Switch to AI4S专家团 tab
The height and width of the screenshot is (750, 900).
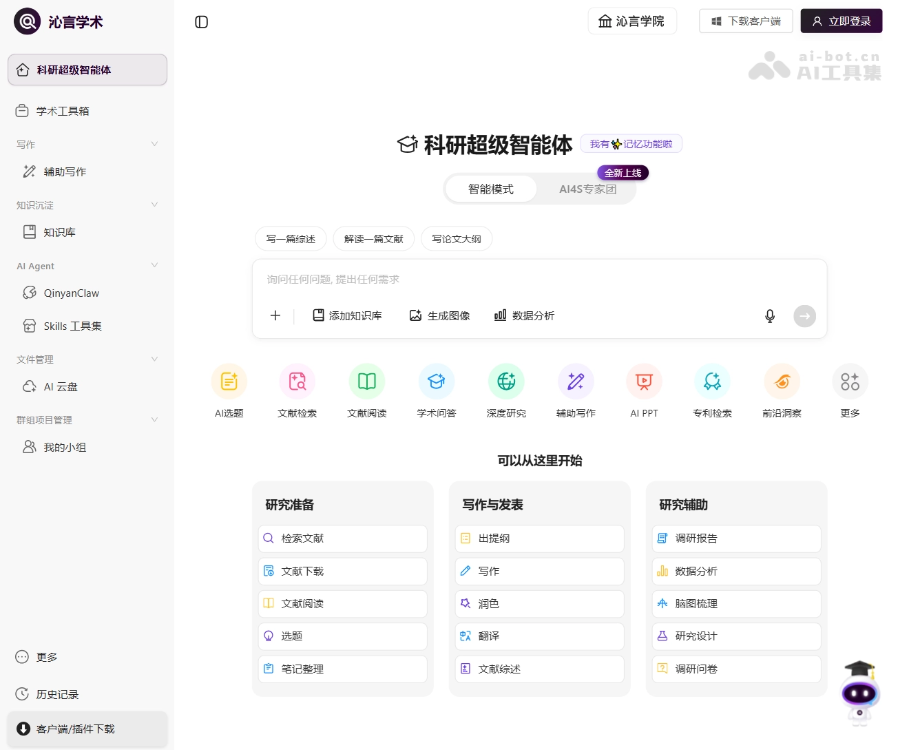point(588,189)
